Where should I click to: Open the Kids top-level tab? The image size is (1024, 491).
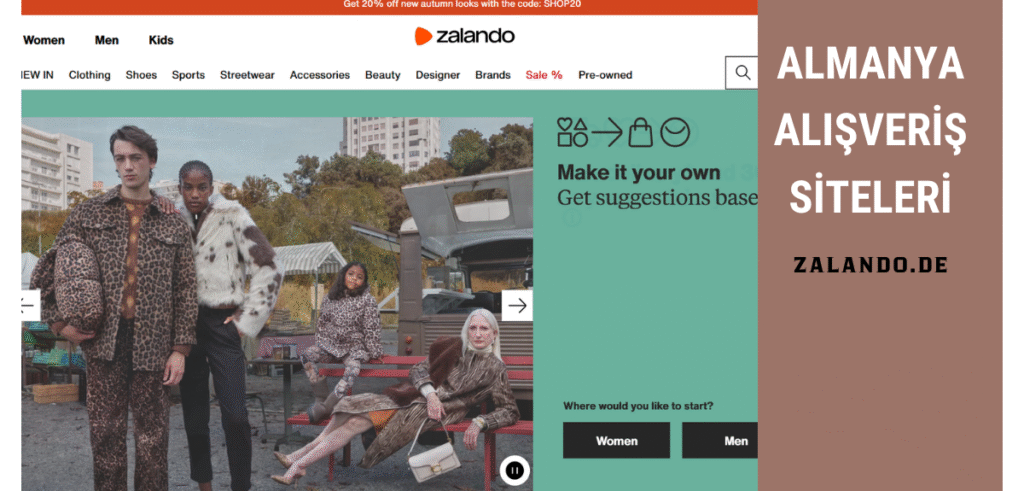click(x=161, y=40)
